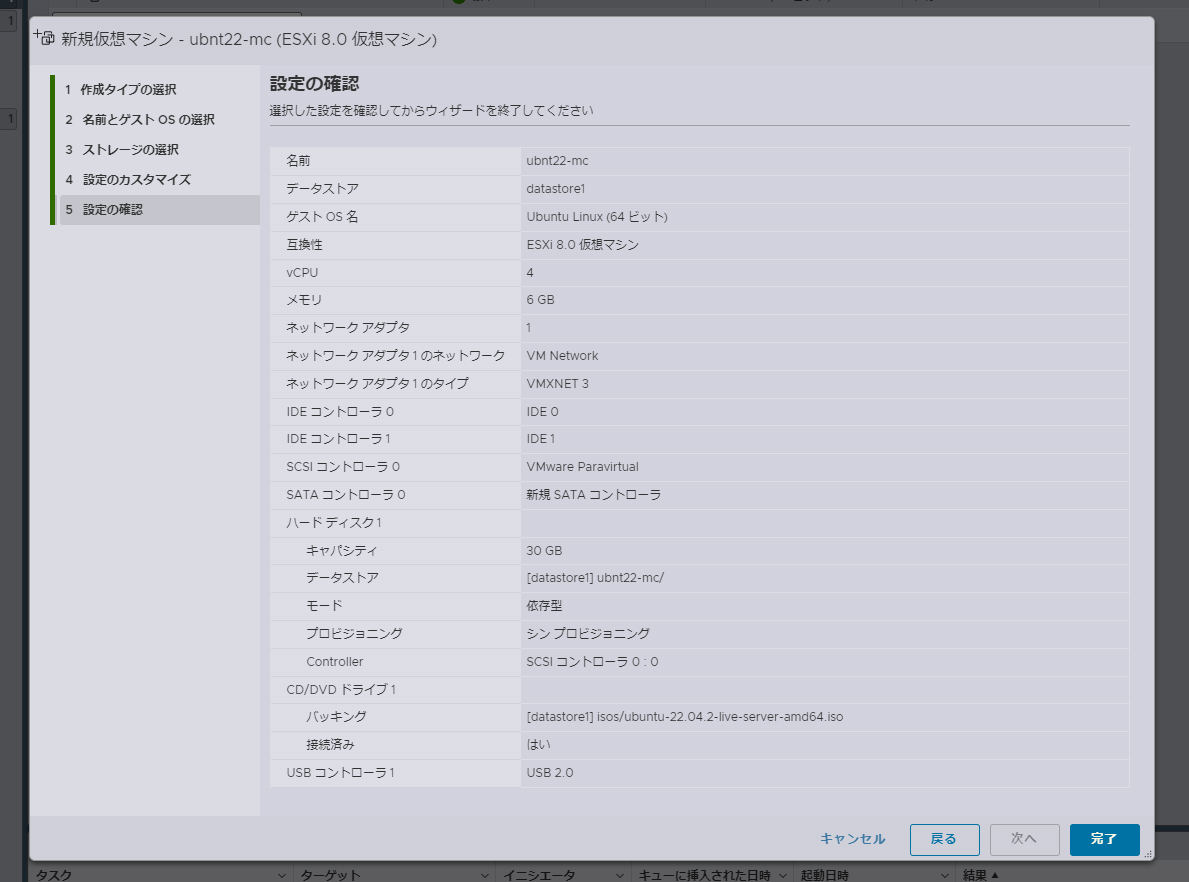The image size is (1189, 882).
Task: Click the 依存型 mode value
Action: click(544, 606)
